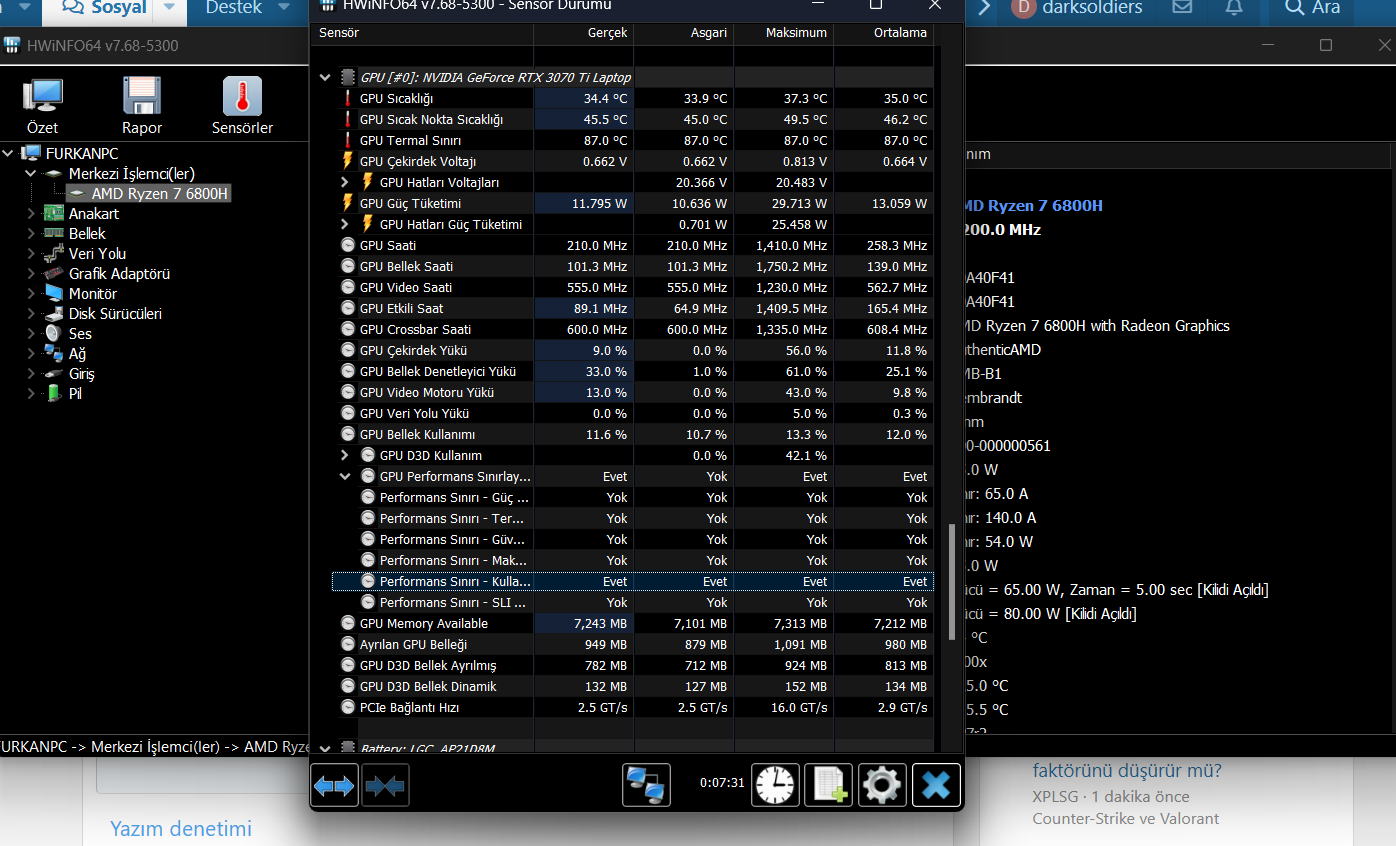
Task: Open the dropdown arrow next to Sosyal
Action: (170, 8)
